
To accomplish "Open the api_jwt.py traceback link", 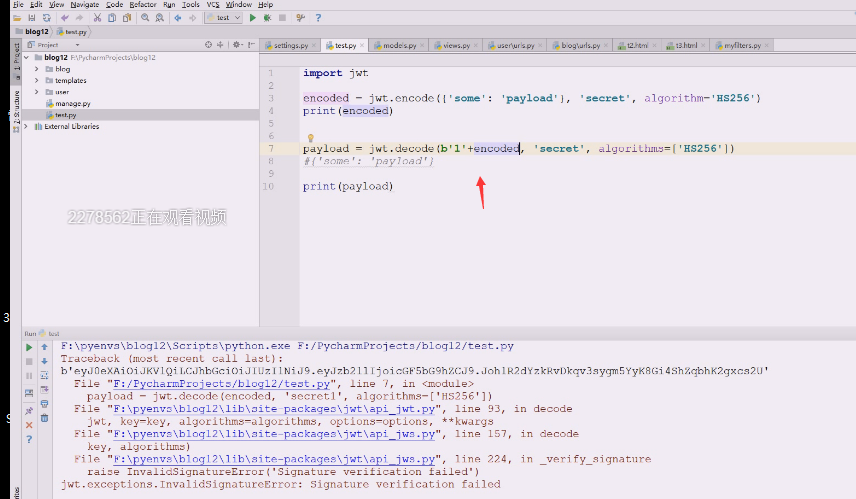I will point(274,409).
